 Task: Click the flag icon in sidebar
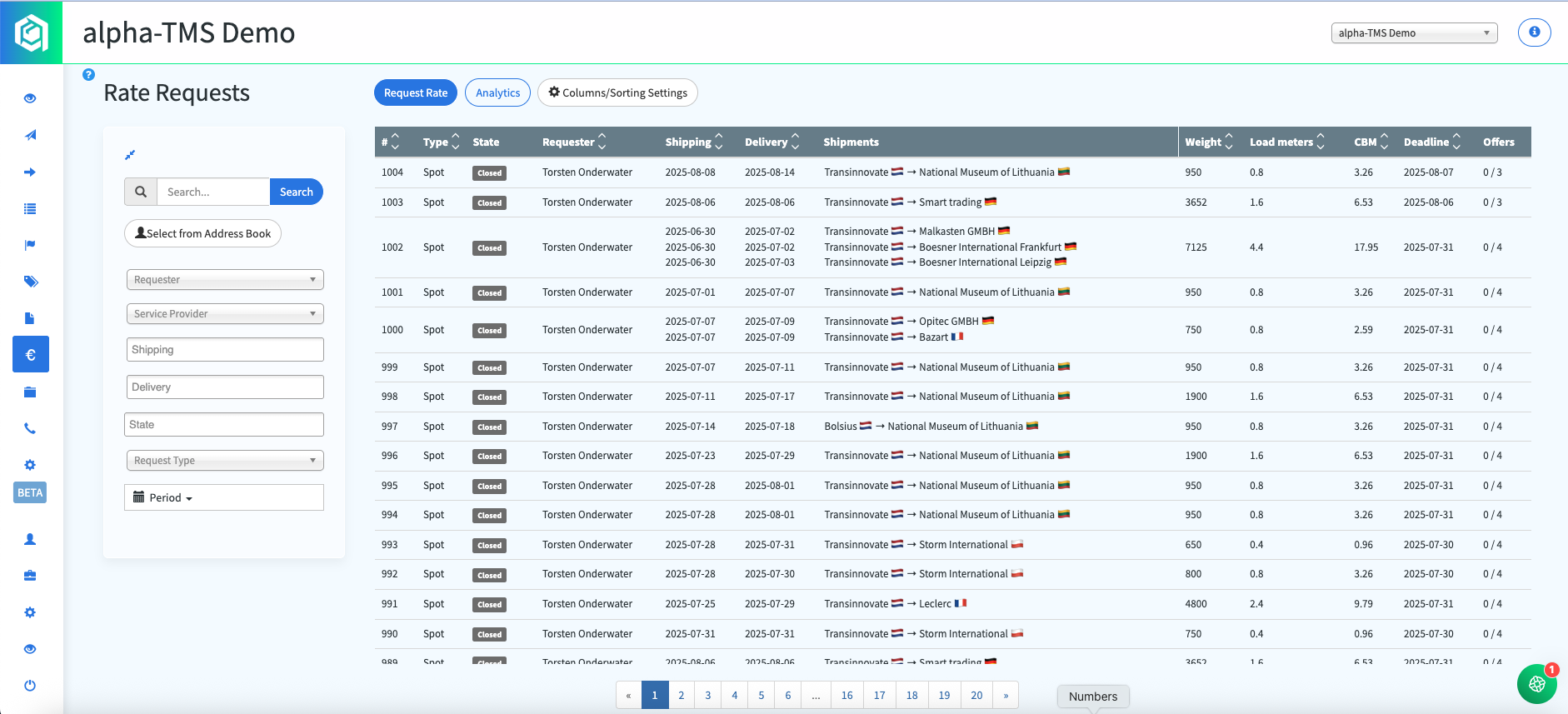(30, 245)
